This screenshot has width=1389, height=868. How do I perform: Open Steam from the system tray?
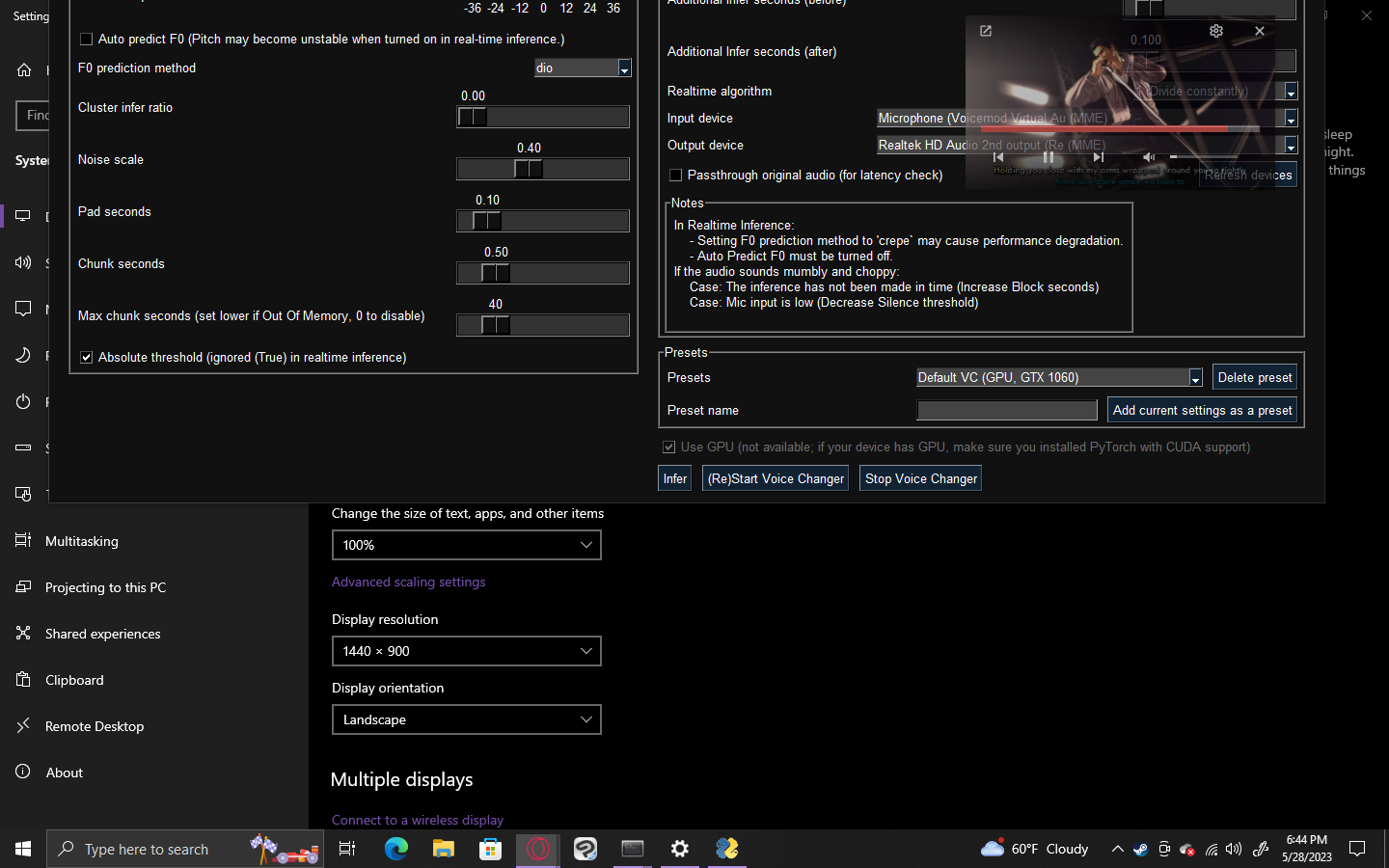tap(1140, 849)
